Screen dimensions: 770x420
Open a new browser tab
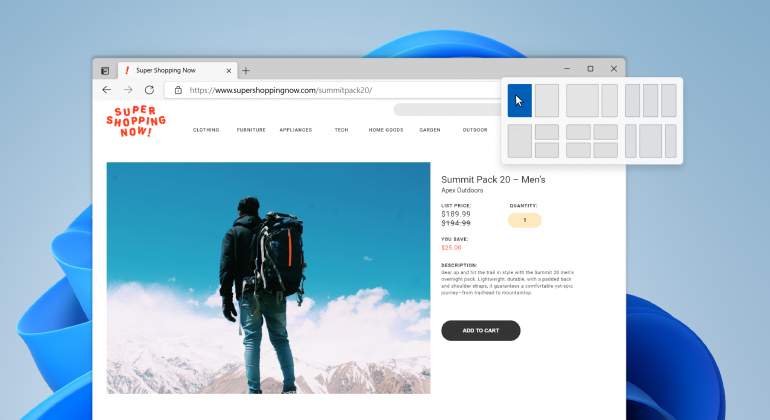(x=246, y=71)
